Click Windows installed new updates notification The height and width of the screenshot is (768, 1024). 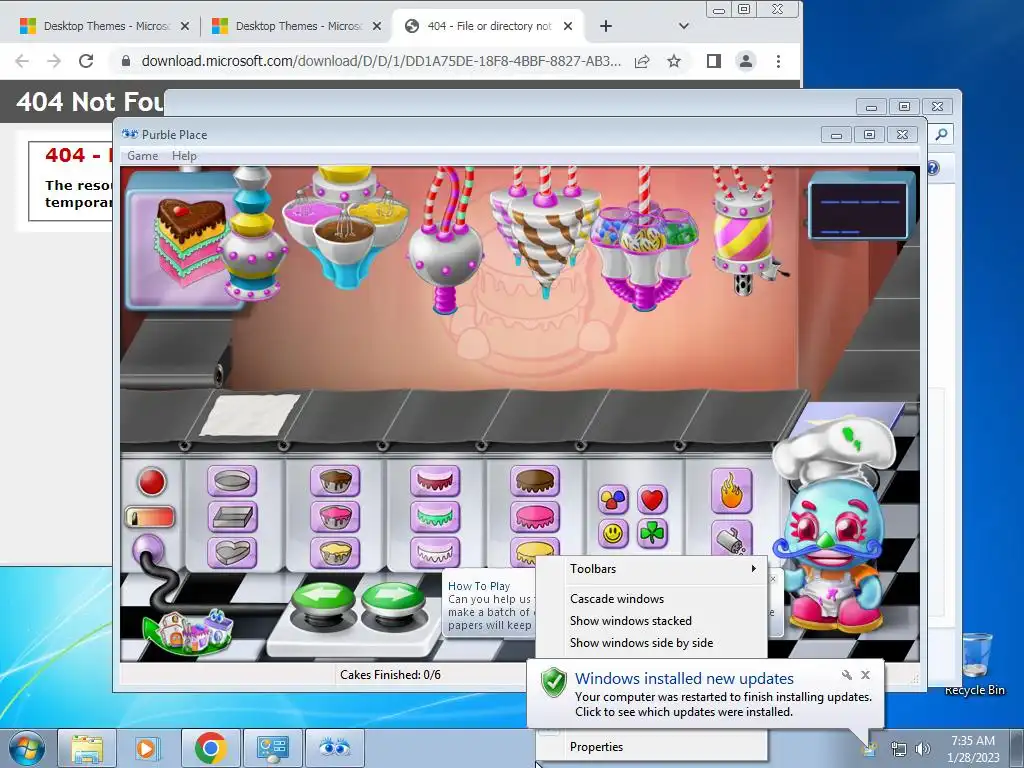coord(684,679)
